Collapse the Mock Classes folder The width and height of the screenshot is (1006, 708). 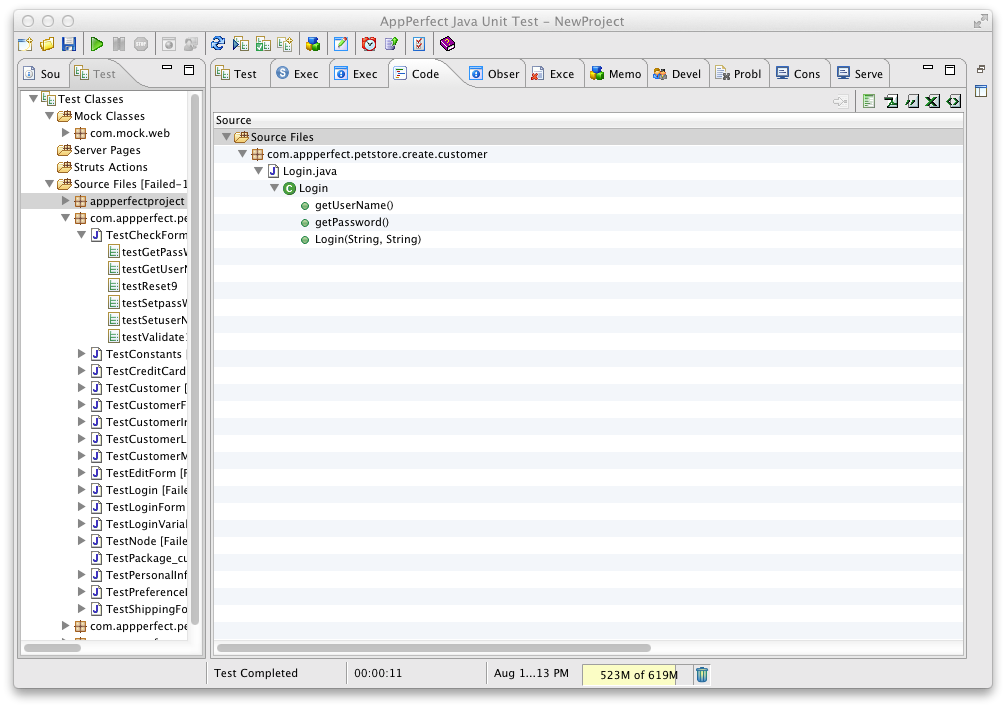click(x=49, y=116)
